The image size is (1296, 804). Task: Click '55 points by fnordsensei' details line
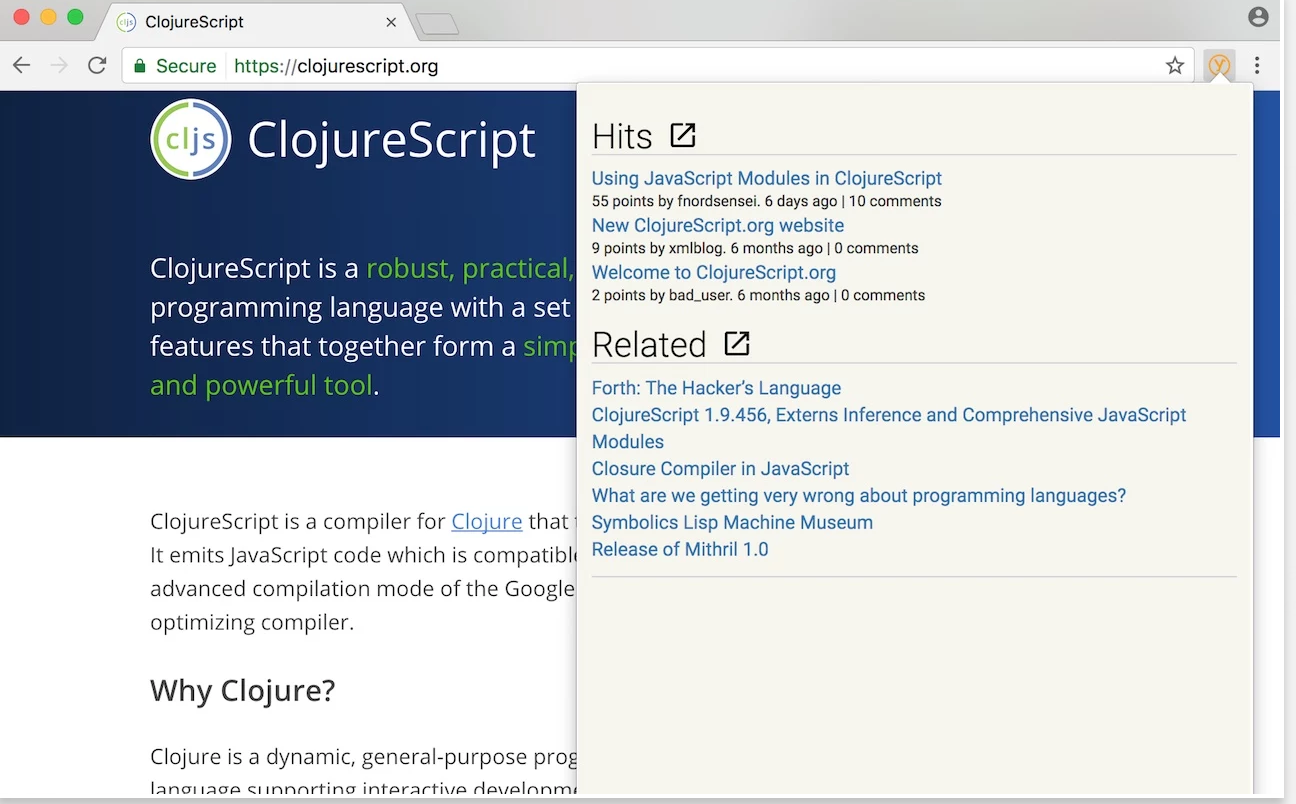(767, 201)
